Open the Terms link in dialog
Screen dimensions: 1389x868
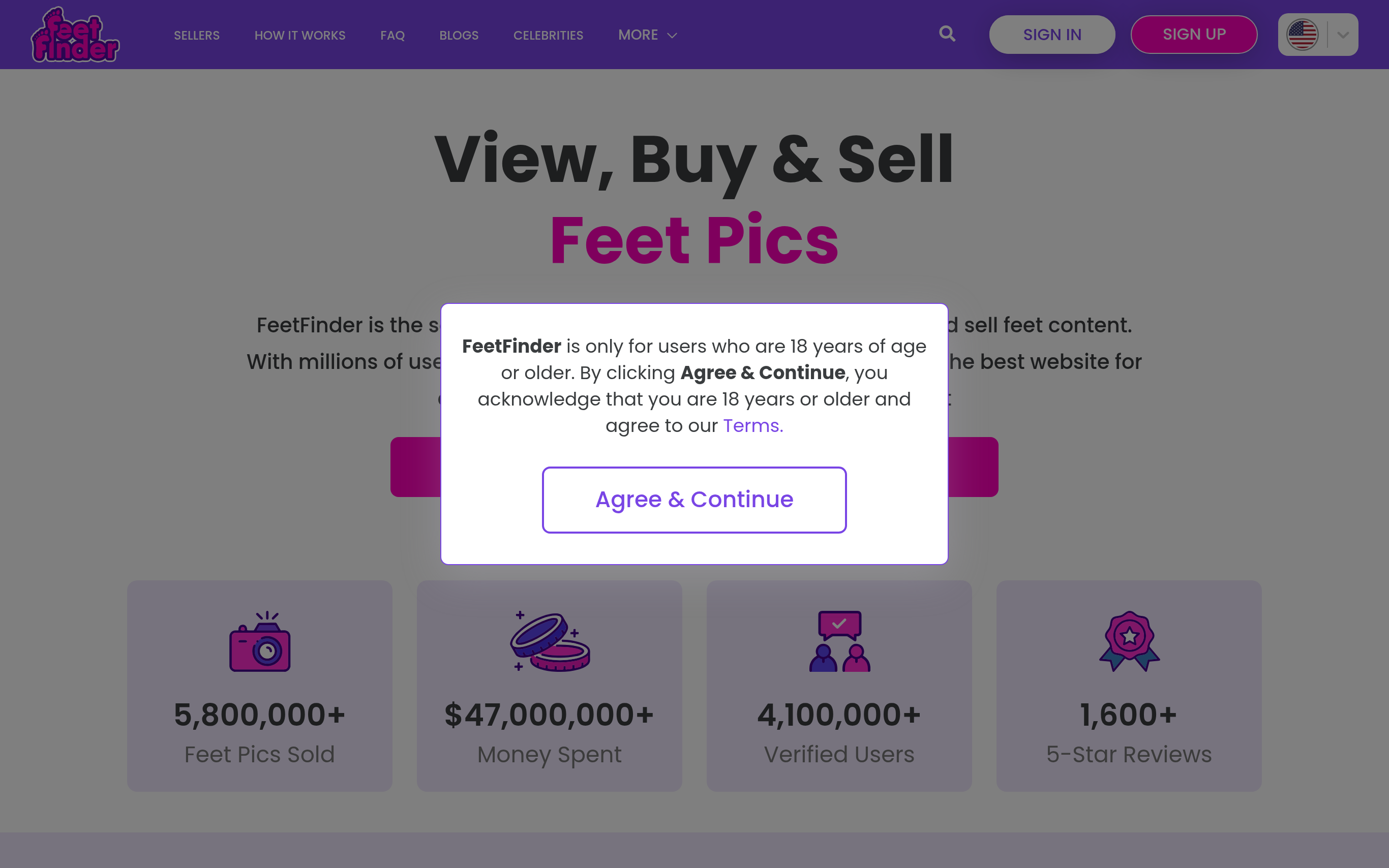[752, 426]
